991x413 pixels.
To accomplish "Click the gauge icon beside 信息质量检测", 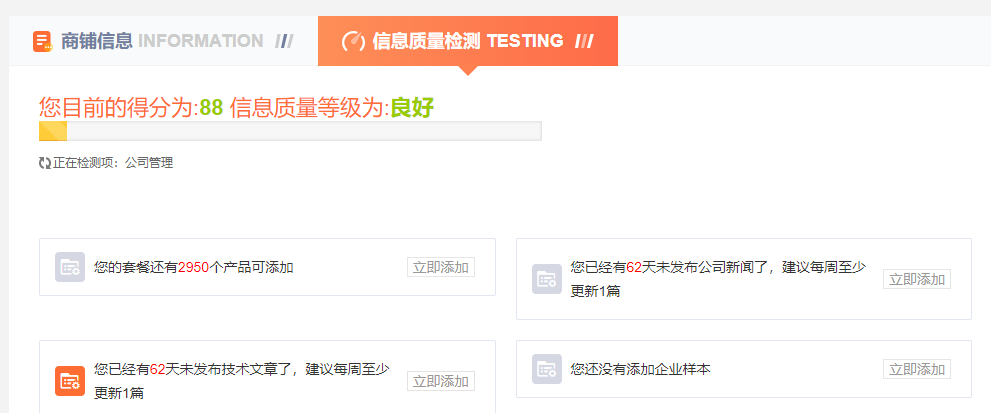I will tap(353, 41).
